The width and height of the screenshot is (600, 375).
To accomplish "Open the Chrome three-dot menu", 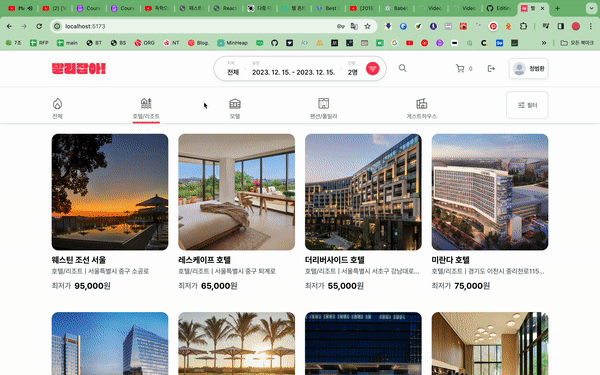I will 591,26.
